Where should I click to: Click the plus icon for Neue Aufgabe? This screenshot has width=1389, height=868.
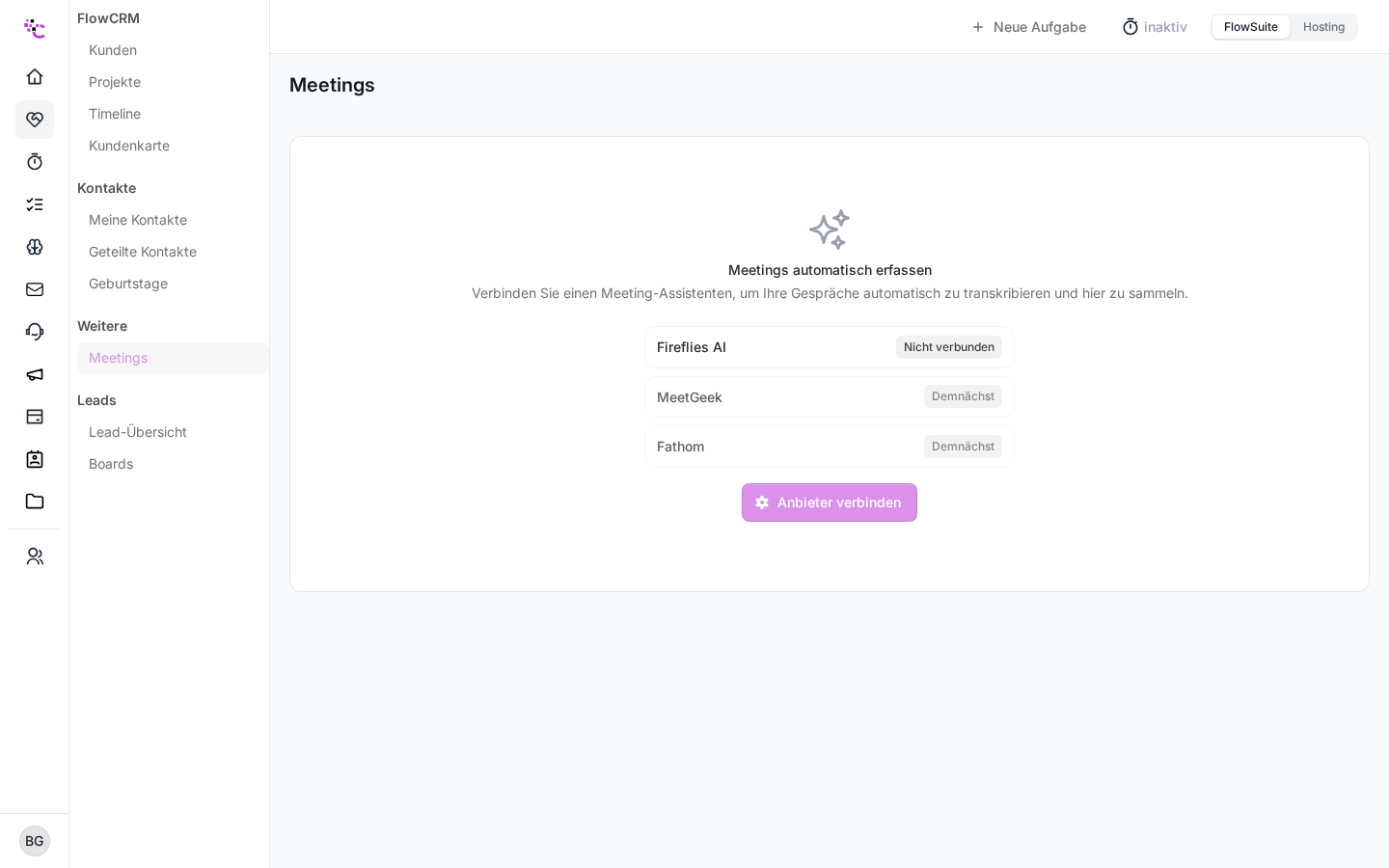(978, 27)
